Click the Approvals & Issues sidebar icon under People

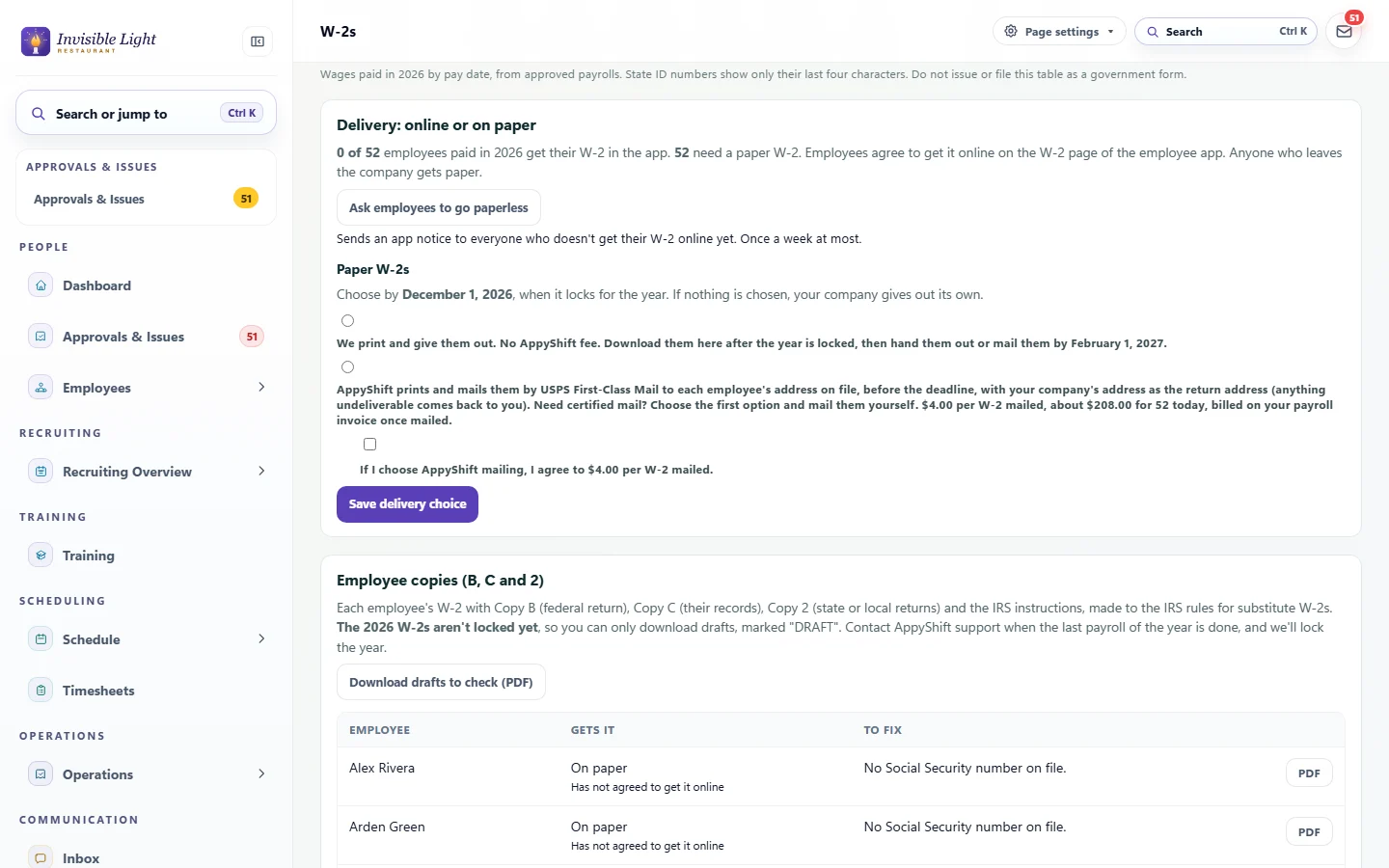click(41, 337)
